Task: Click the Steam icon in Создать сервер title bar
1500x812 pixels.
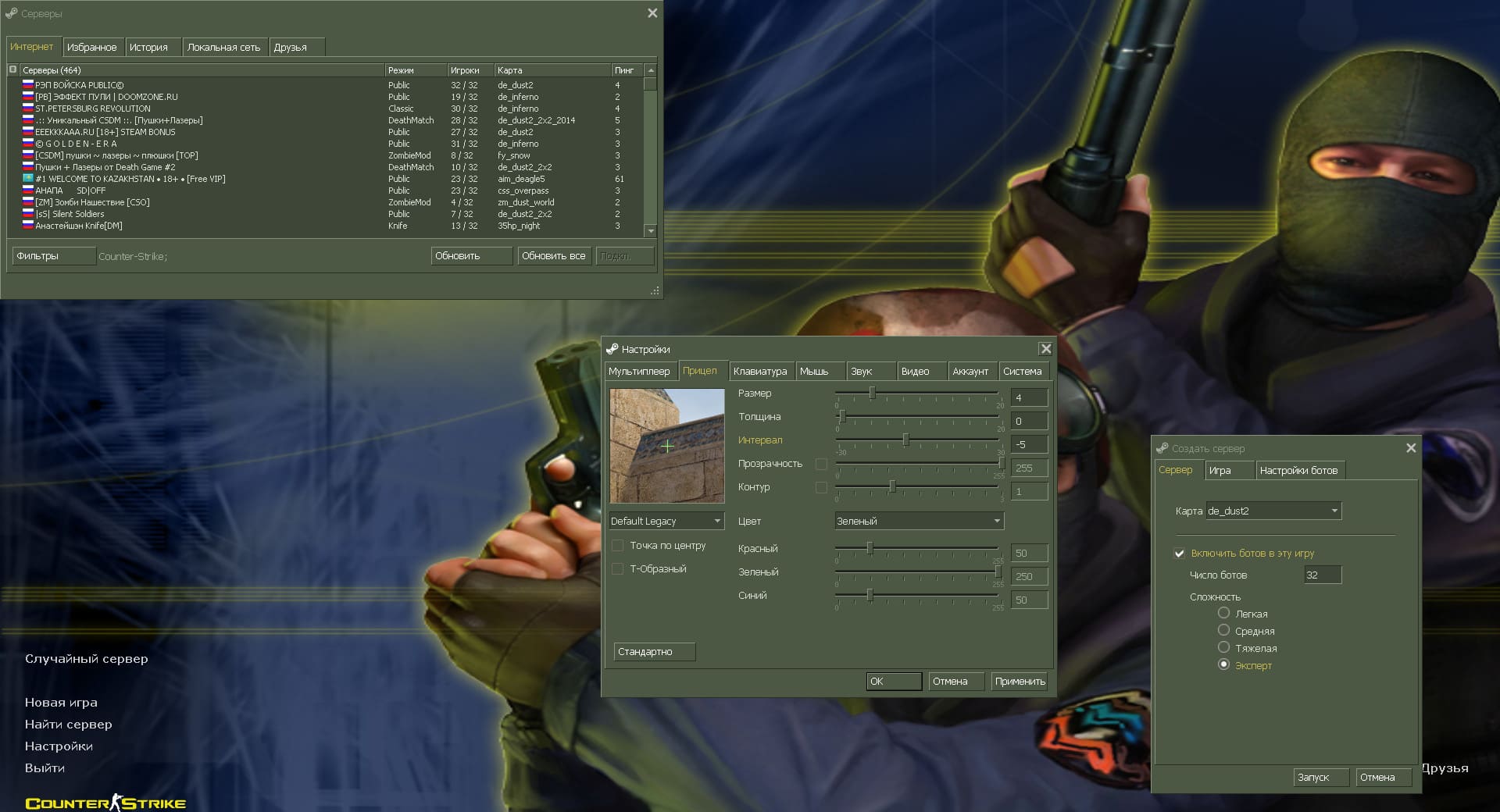Action: pyautogui.click(x=1162, y=448)
